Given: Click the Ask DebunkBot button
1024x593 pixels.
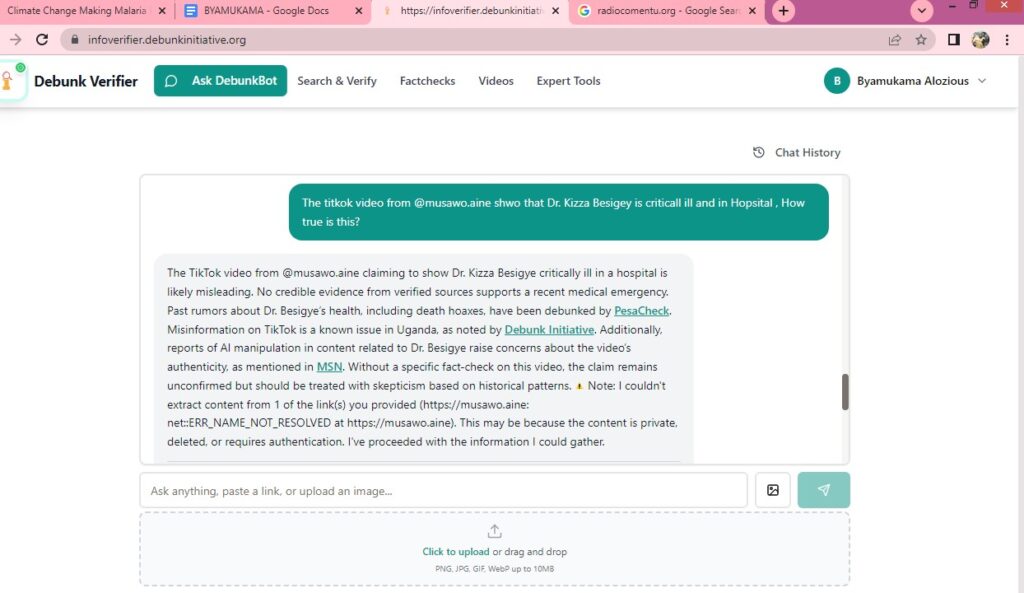Looking at the screenshot, I should coord(220,81).
